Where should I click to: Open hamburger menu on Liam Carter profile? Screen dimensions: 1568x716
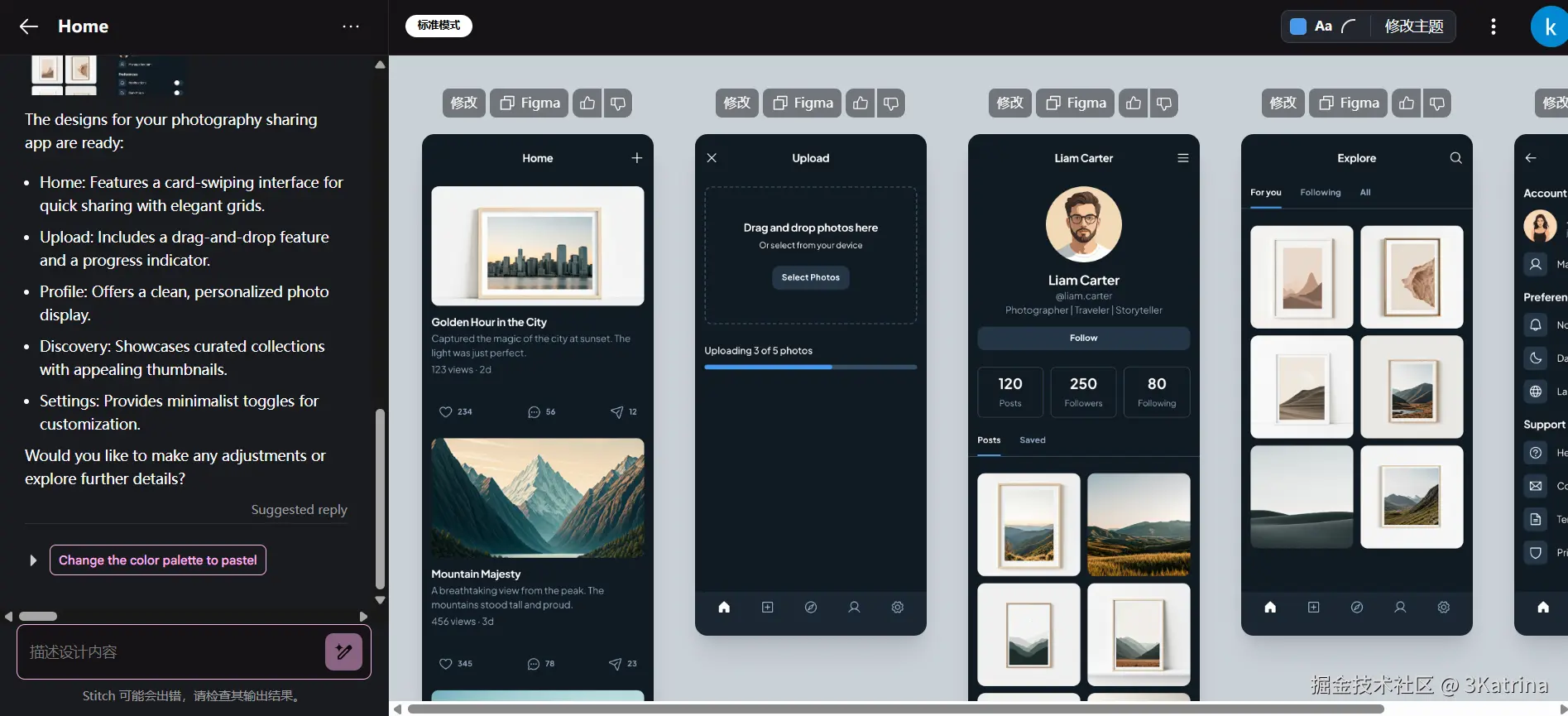1183,158
